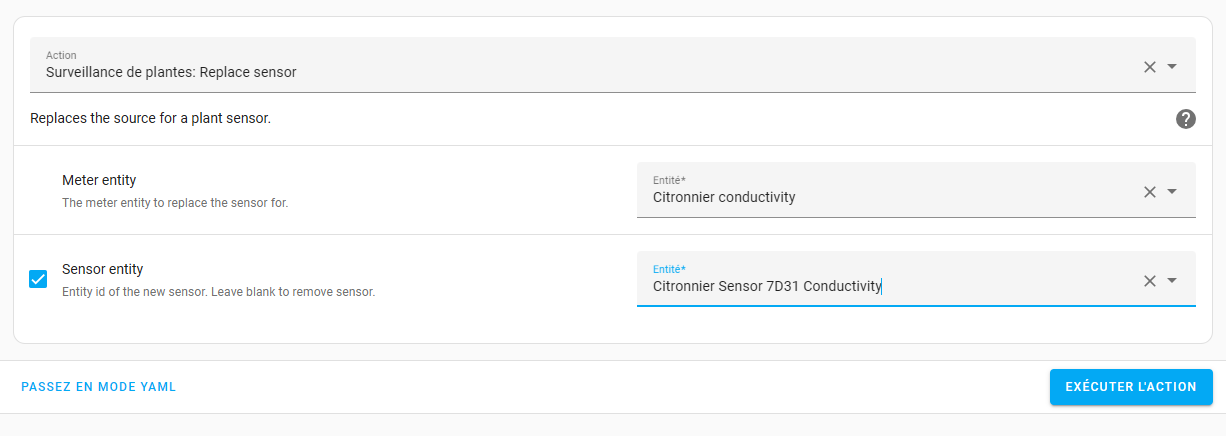Screen dimensions: 1226x436
Task: Expand the Sensor entity dropdown arrow
Action: (x=1173, y=281)
